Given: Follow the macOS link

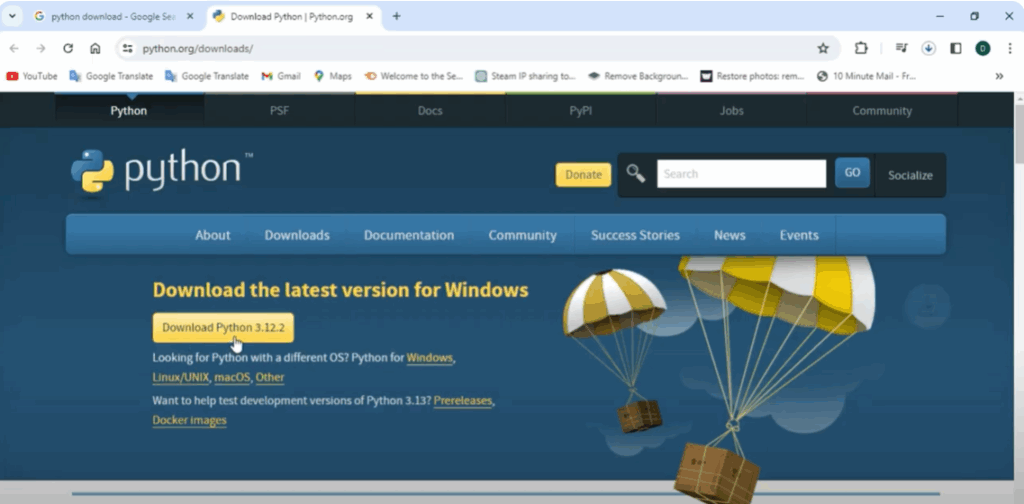Looking at the screenshot, I should point(232,377).
